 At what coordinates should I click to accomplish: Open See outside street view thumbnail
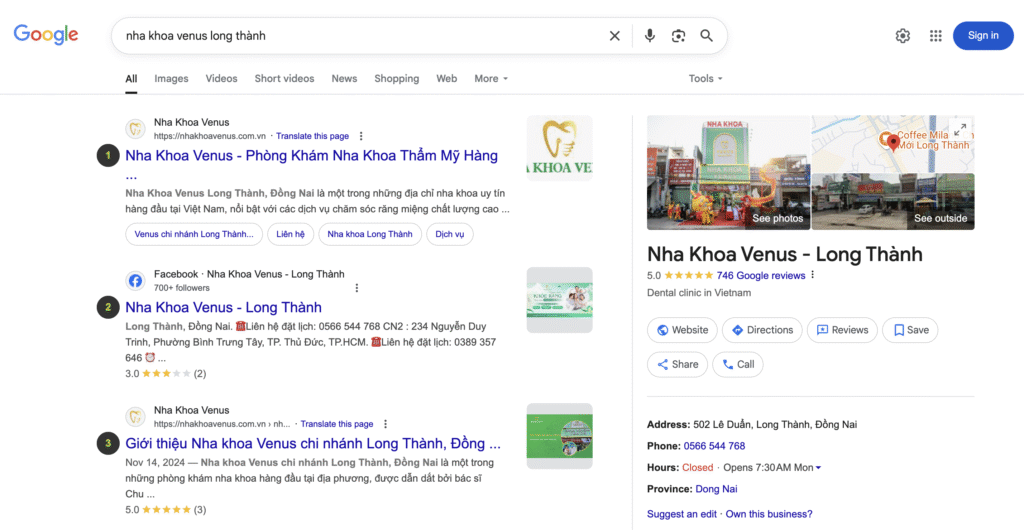pyautogui.click(x=893, y=202)
